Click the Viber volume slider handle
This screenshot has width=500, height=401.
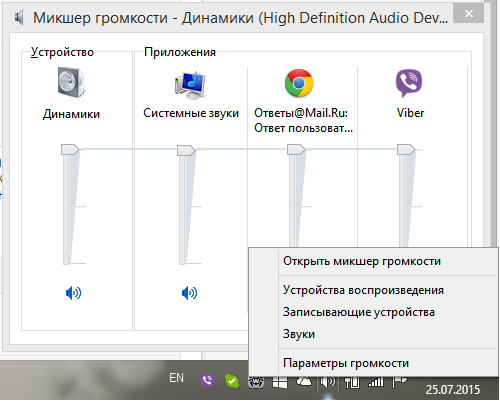click(406, 150)
